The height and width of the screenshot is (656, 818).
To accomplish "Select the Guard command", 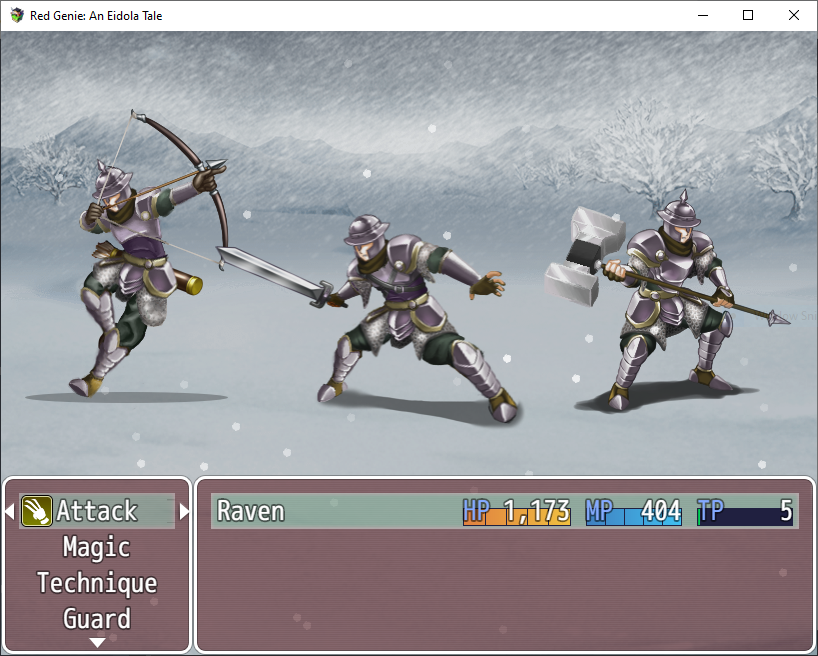I will pyautogui.click(x=97, y=619).
